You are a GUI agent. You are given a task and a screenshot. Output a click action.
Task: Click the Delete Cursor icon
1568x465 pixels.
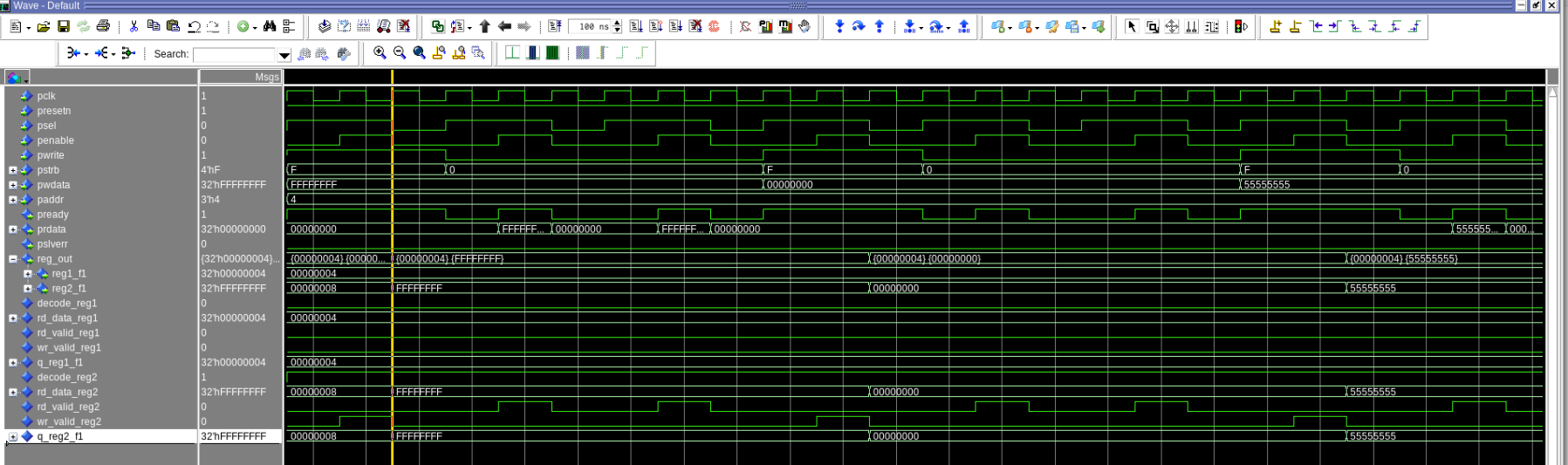click(x=1296, y=27)
